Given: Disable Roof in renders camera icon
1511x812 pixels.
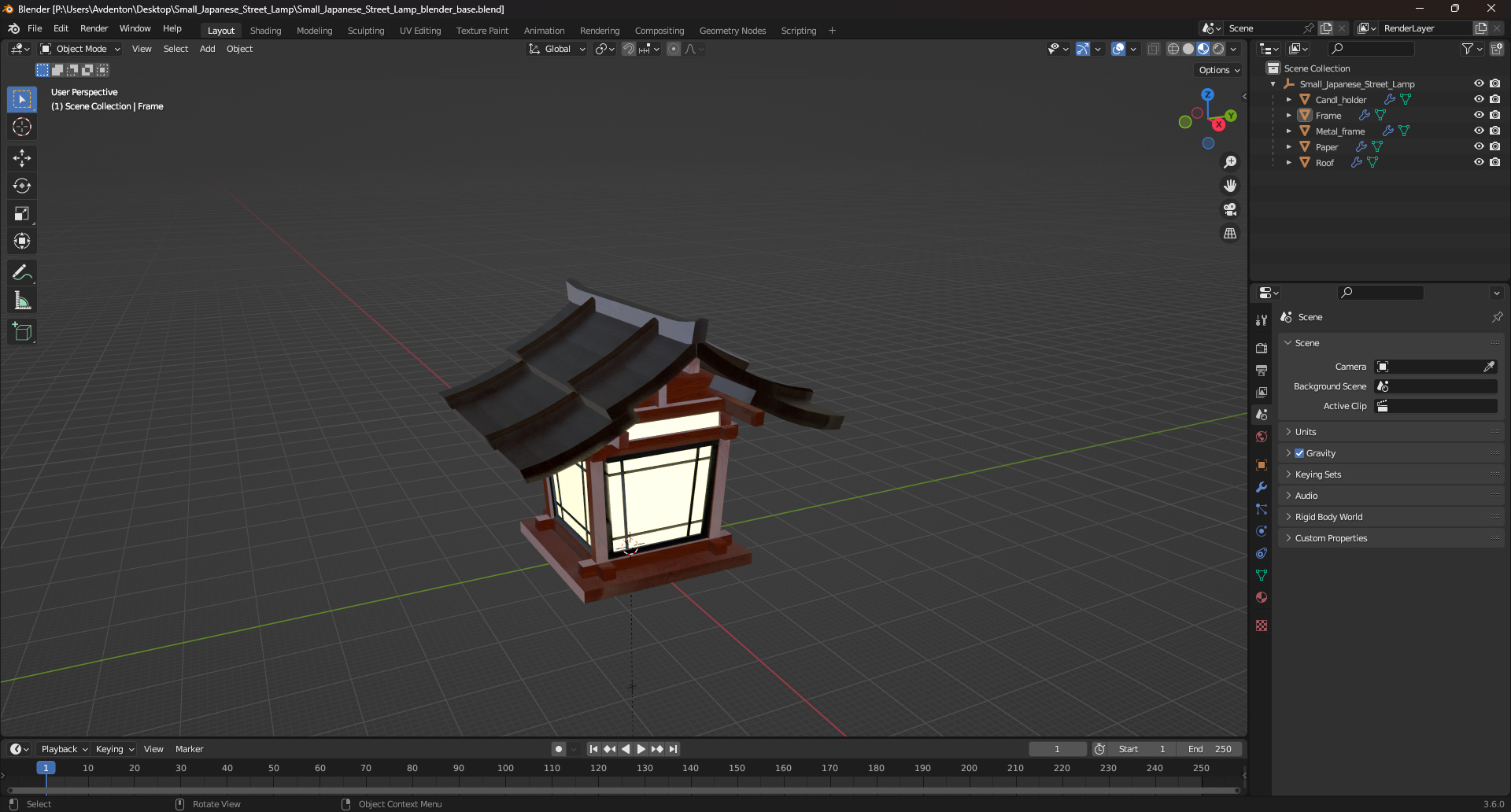Looking at the screenshot, I should [x=1494, y=162].
